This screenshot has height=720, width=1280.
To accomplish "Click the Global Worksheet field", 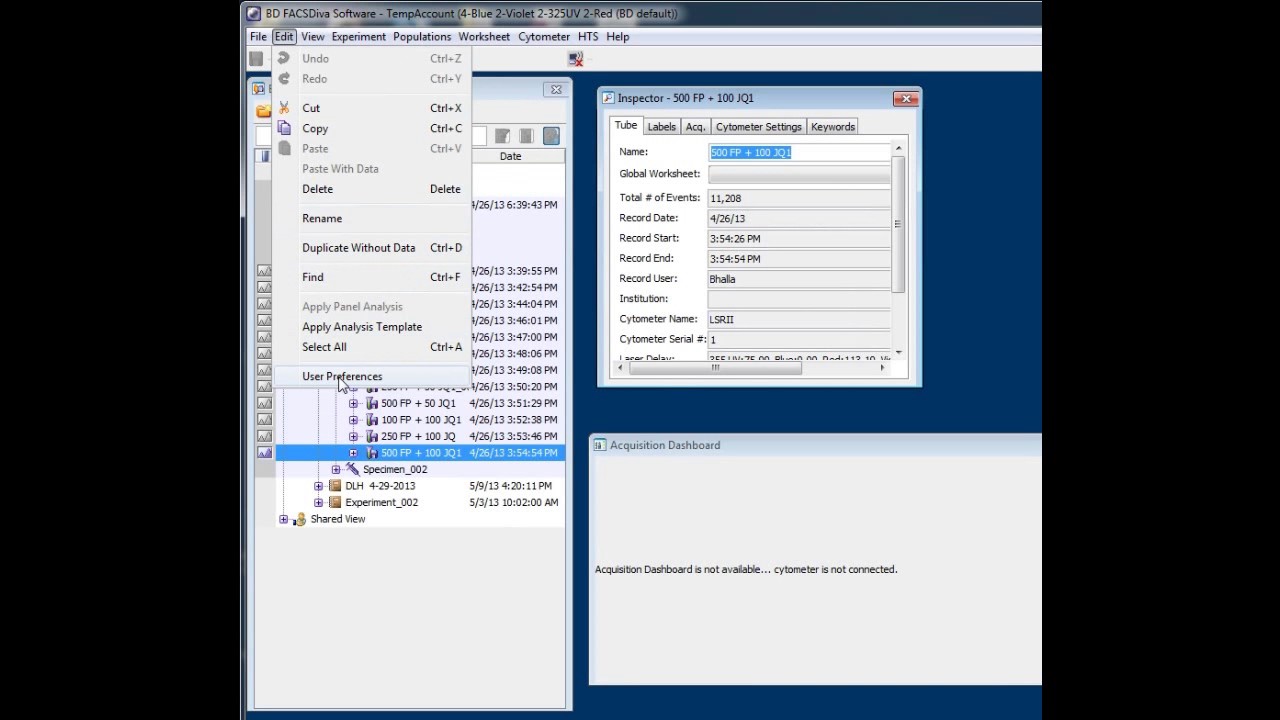I will pos(799,174).
